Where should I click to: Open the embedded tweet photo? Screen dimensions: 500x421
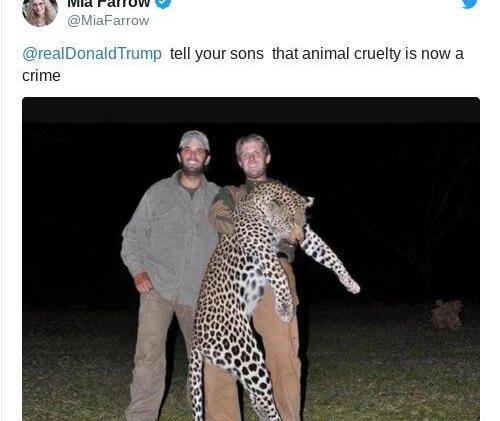coord(251,259)
